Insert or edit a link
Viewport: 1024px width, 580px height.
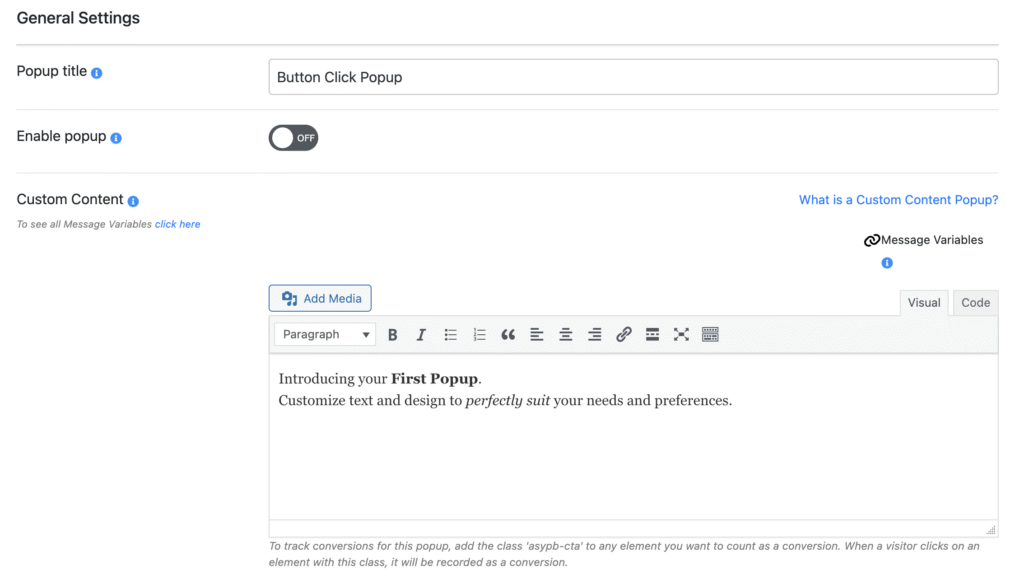tap(624, 334)
